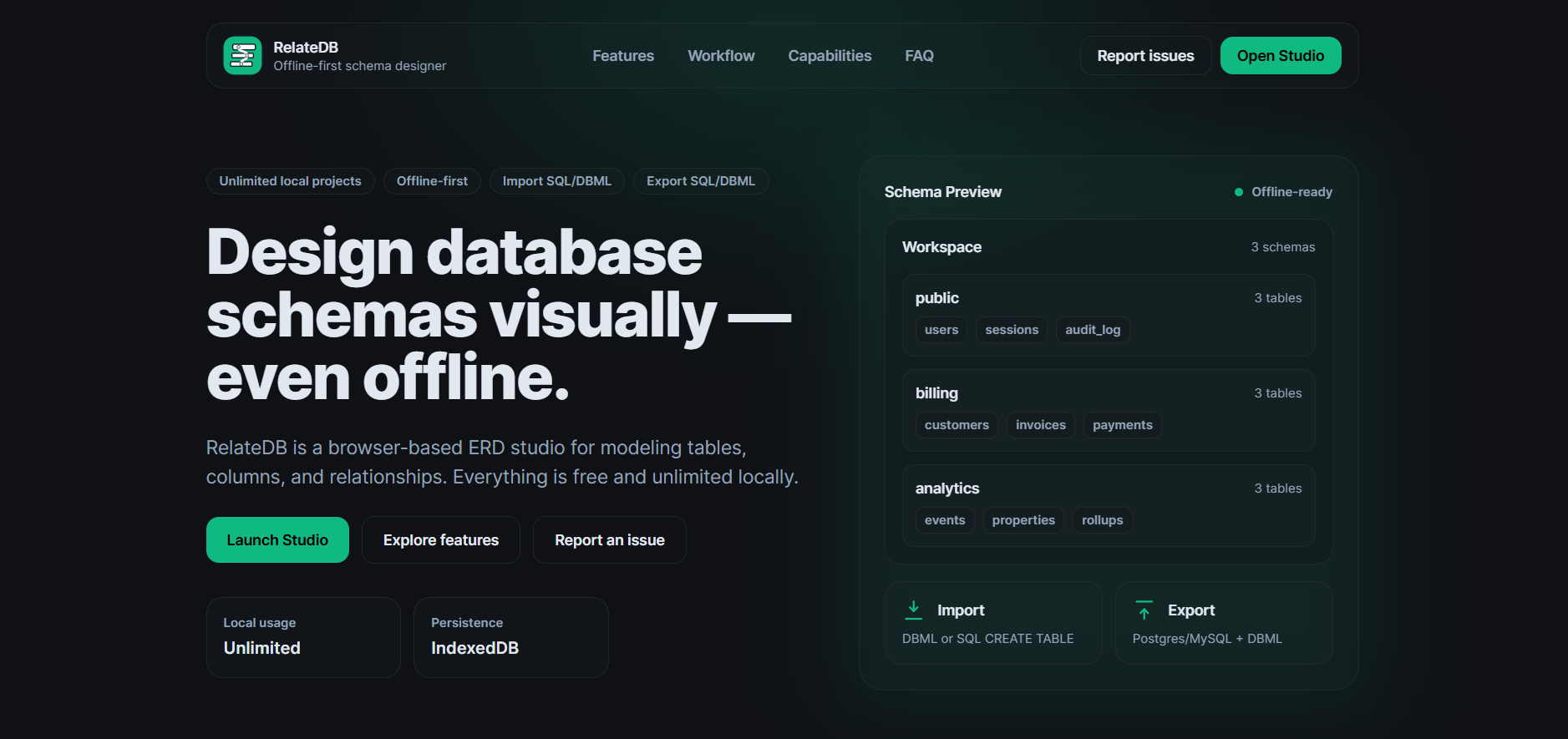Open the Import card label
1568x739 pixels.
961,610
